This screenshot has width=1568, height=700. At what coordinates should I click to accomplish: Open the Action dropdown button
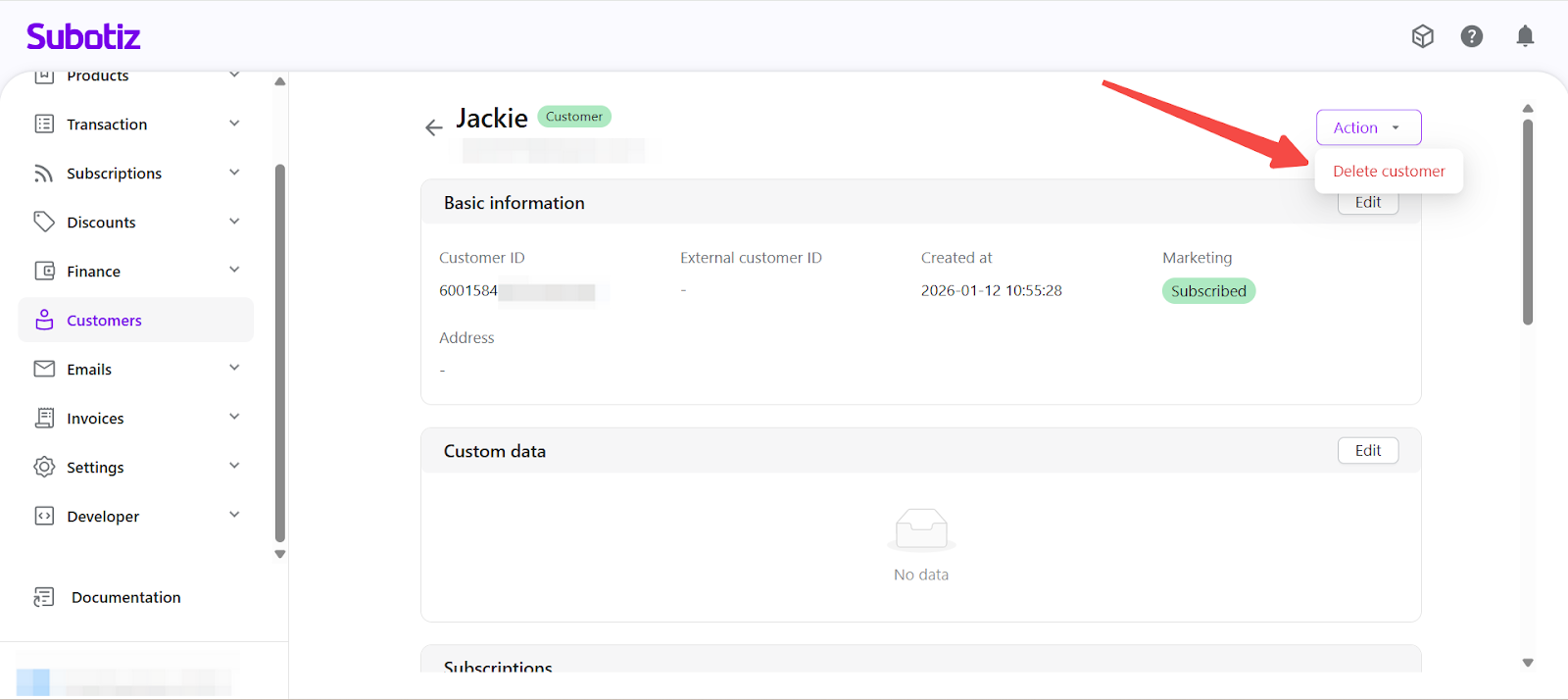[x=1368, y=127]
